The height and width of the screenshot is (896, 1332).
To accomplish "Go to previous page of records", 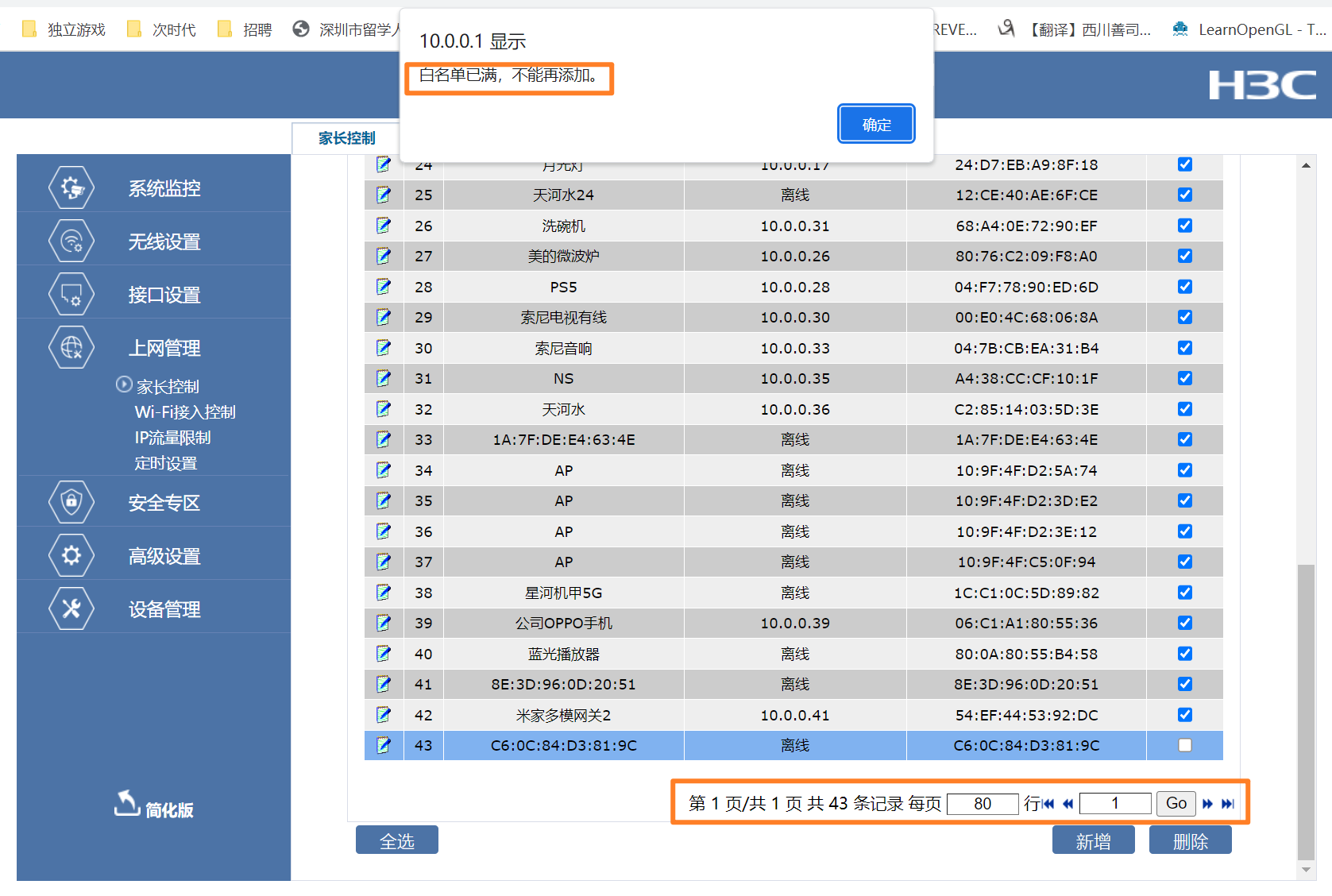I will click(1068, 804).
